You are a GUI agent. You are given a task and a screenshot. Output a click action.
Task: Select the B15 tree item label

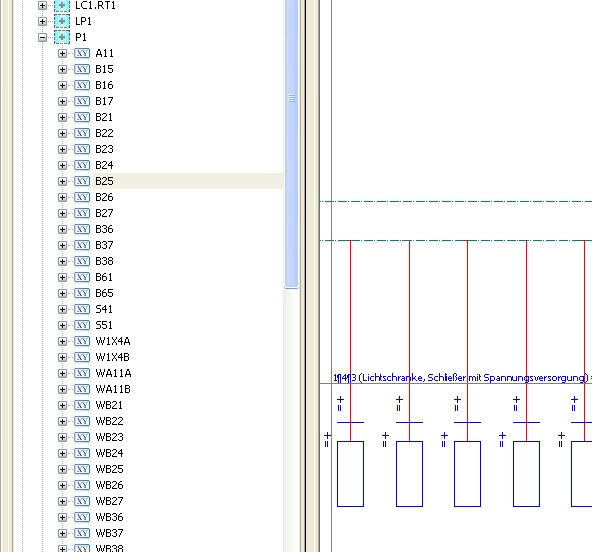point(104,69)
